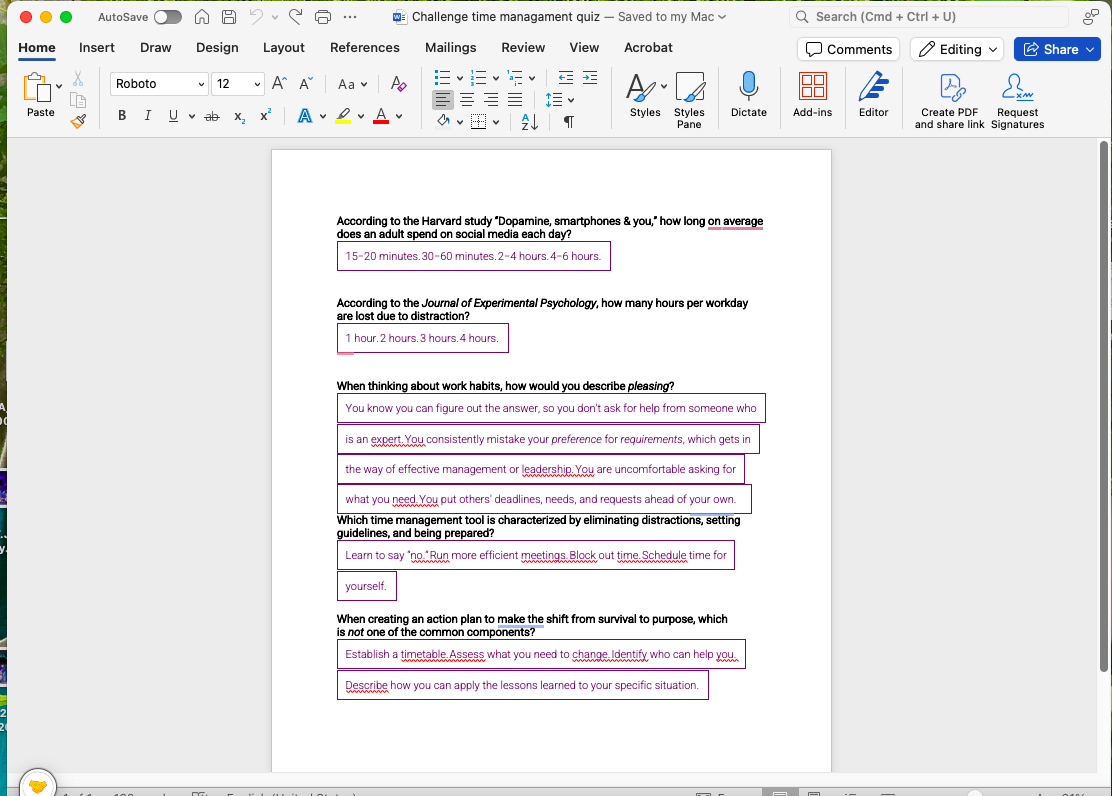The width and height of the screenshot is (1112, 796).
Task: Open the Editing mode dropdown
Action: point(957,49)
